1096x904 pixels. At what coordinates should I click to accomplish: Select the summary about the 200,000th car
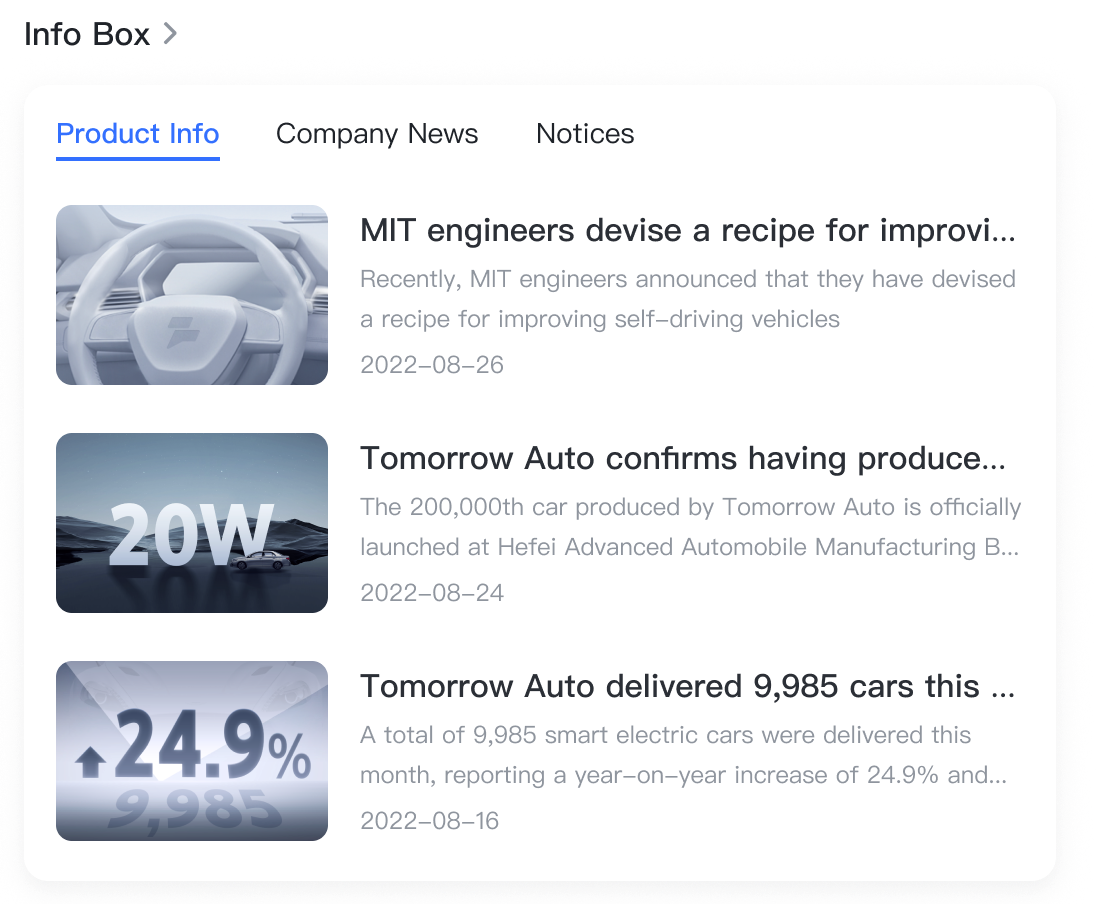point(691,526)
